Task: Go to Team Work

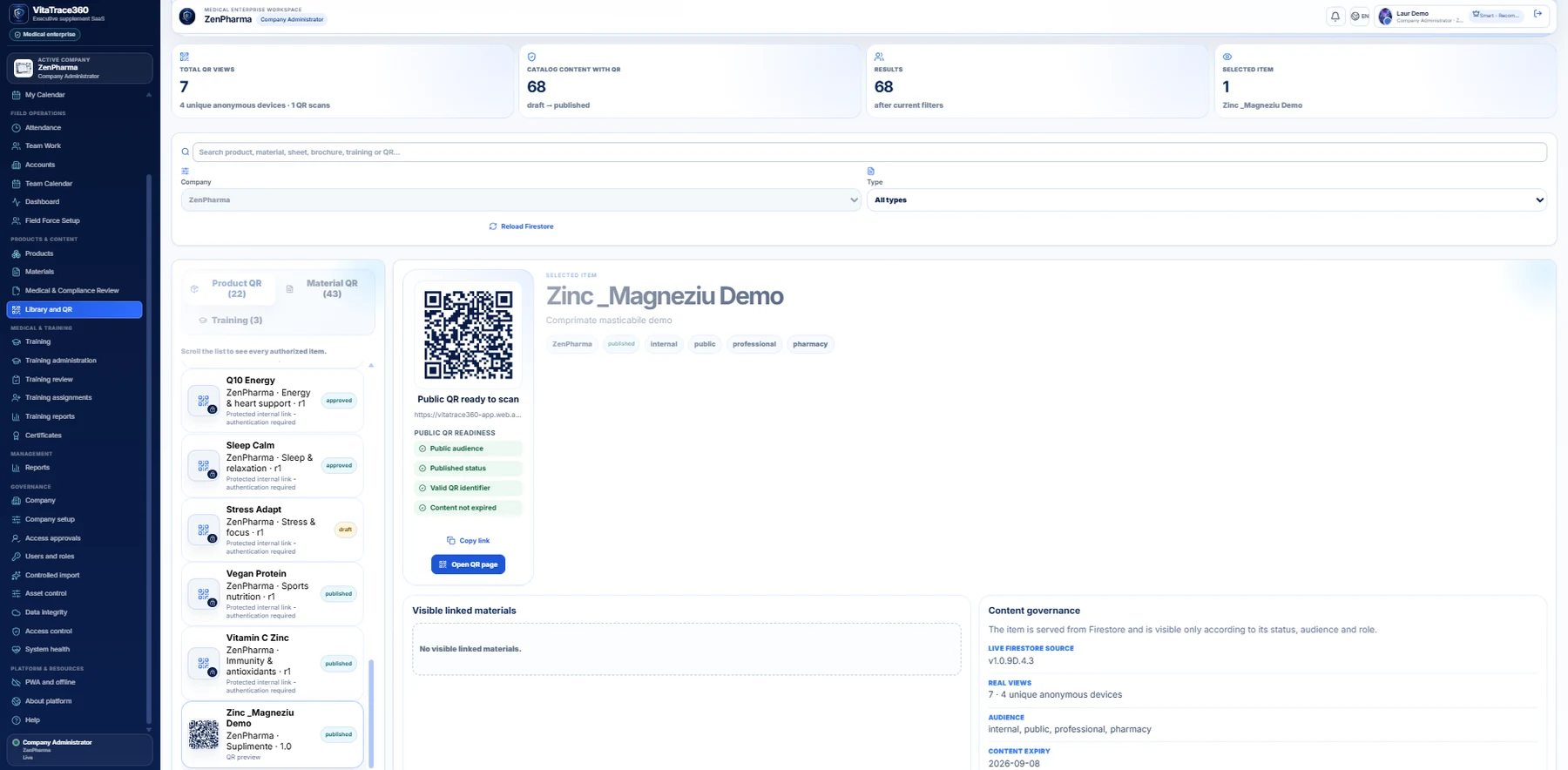Action: click(x=76, y=145)
